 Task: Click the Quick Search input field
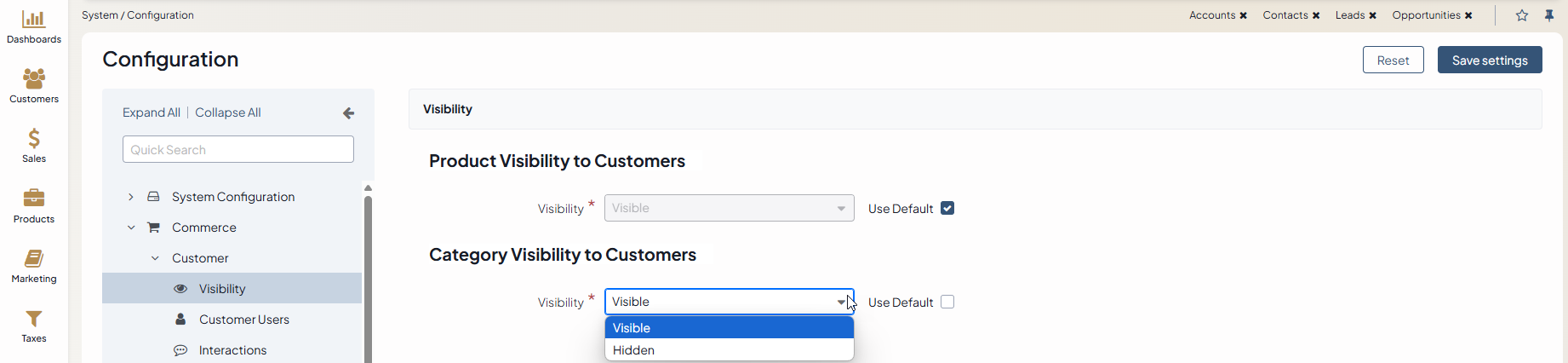coord(238,149)
